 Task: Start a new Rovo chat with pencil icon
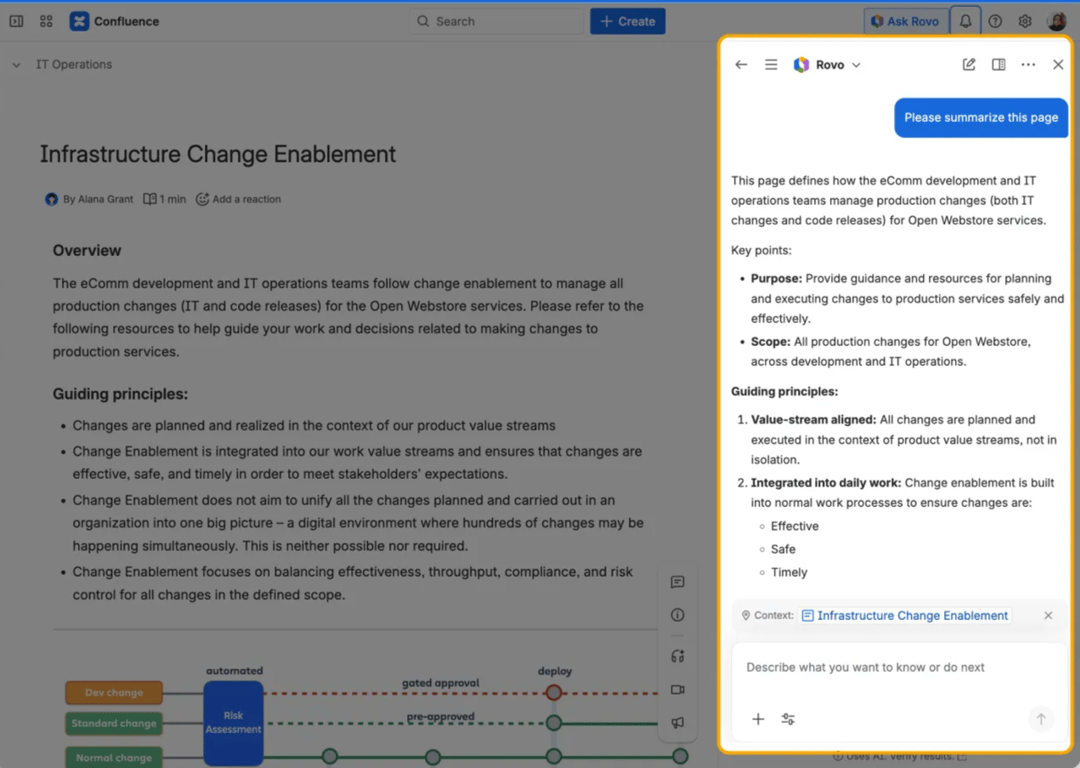pyautogui.click(x=968, y=65)
